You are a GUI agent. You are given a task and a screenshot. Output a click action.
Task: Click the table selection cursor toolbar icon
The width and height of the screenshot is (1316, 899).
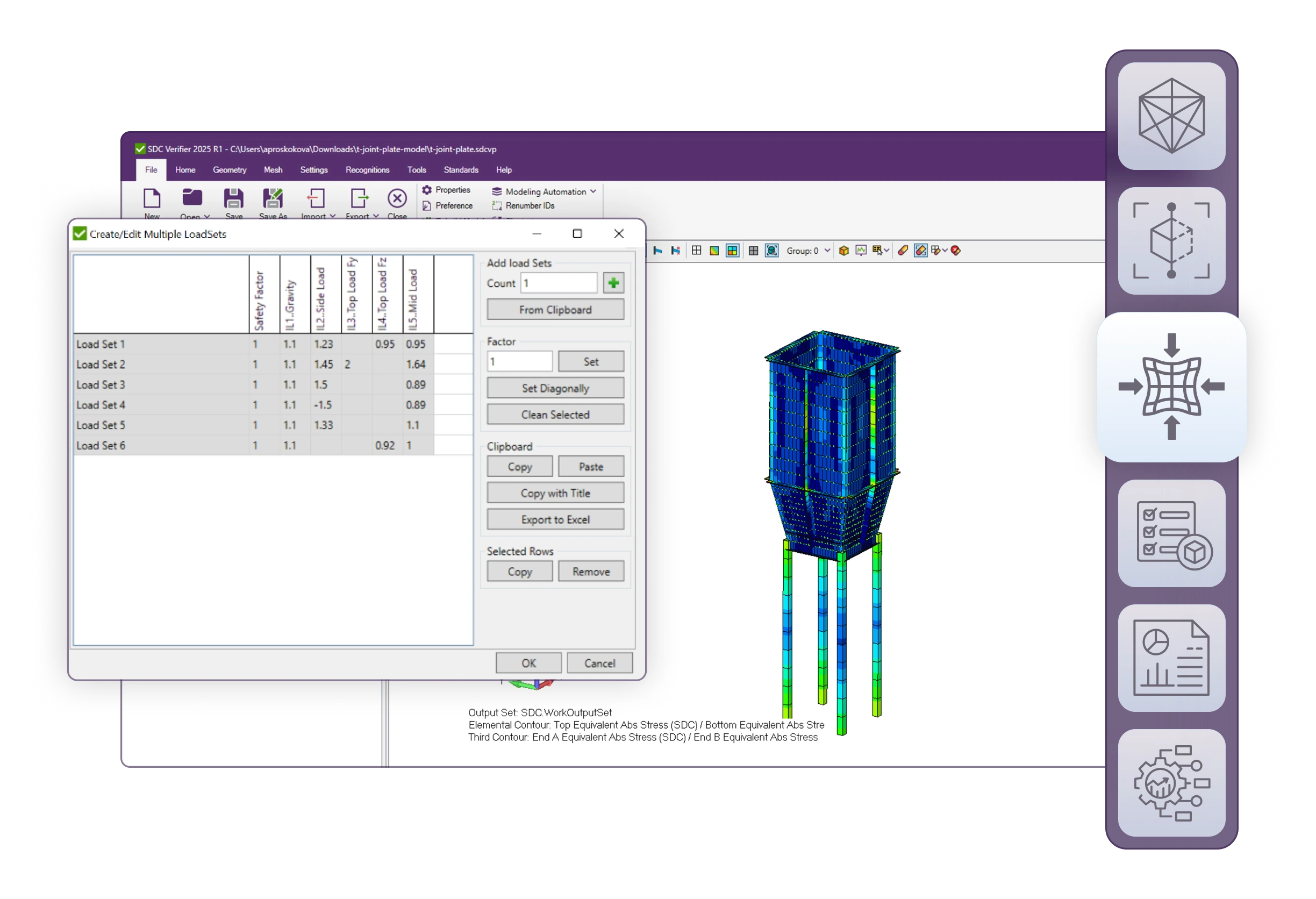pos(877,251)
